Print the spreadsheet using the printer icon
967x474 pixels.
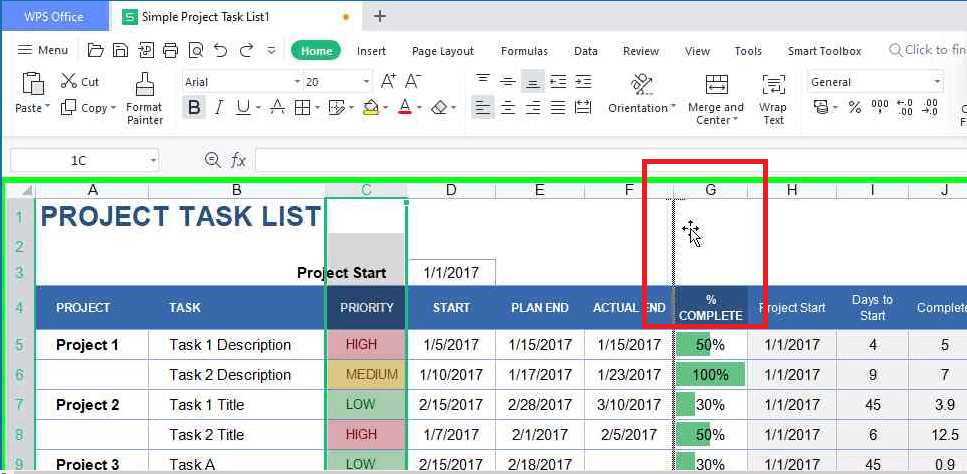(170, 51)
